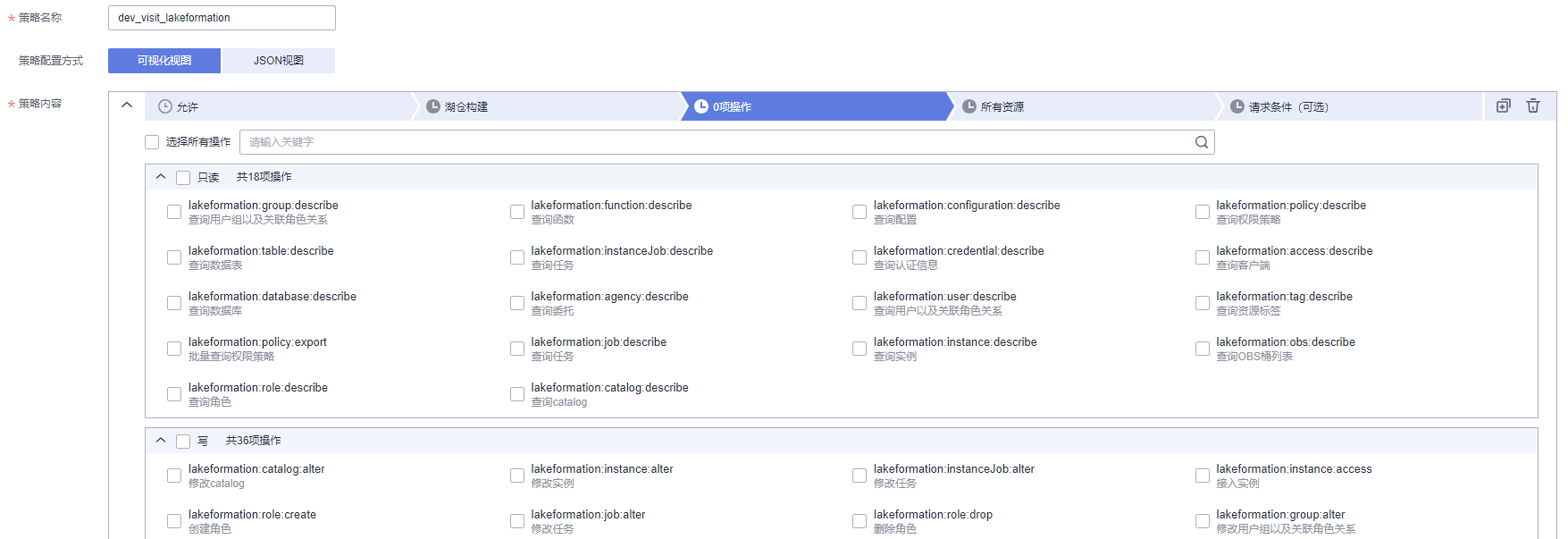Open the 请求条件 (可选) step

pos(1351,106)
